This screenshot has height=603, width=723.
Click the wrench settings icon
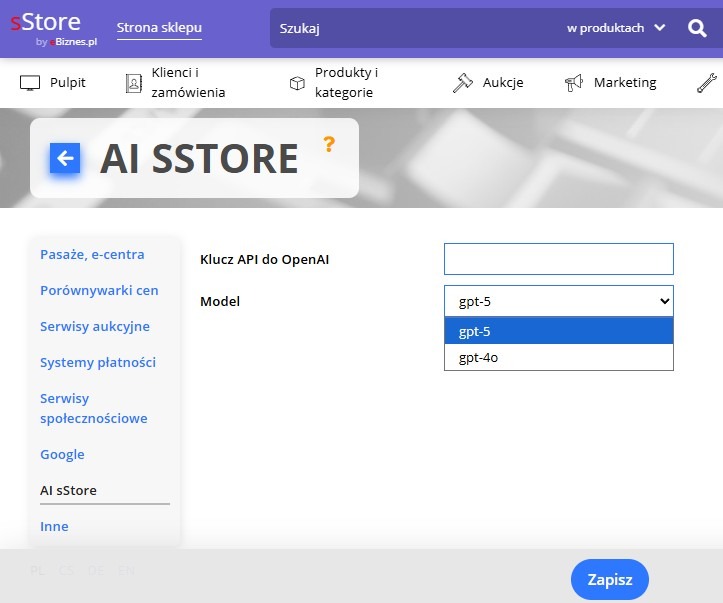pos(706,83)
